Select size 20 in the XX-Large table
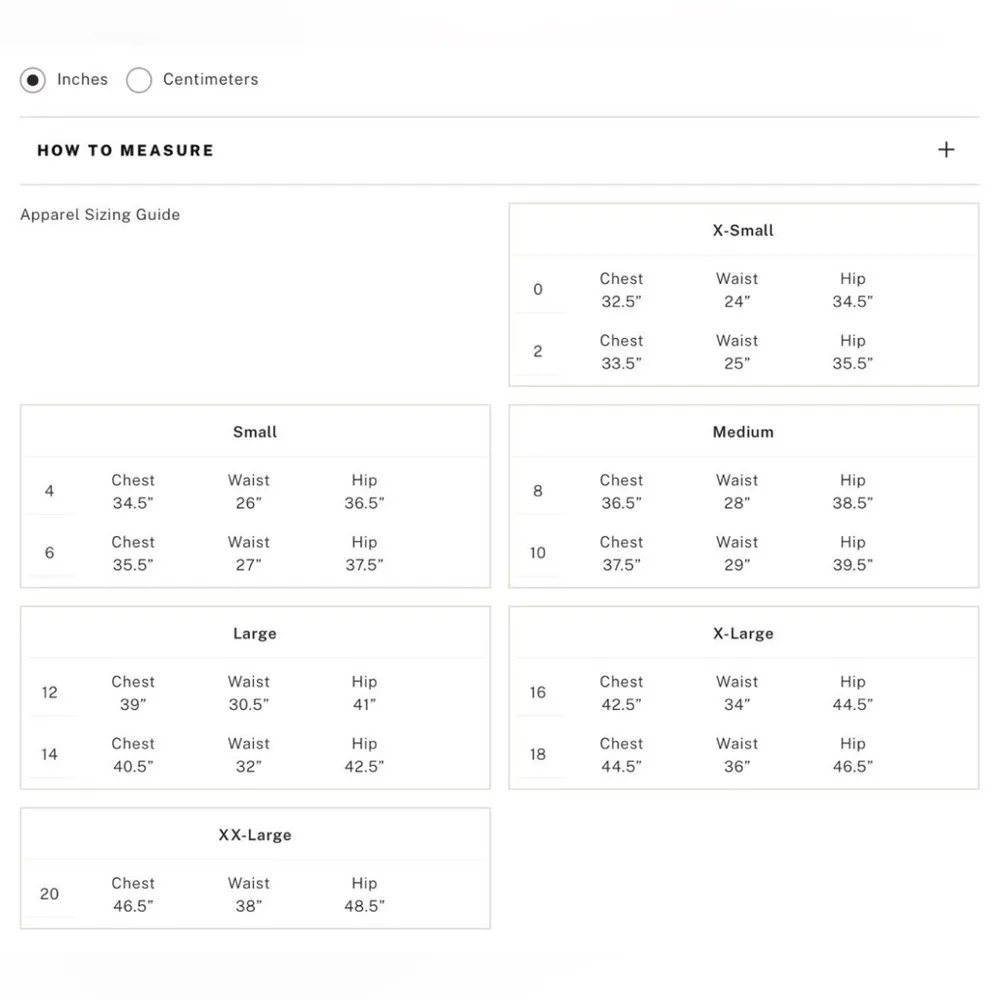The width and height of the screenshot is (1000, 1000). click(50, 894)
